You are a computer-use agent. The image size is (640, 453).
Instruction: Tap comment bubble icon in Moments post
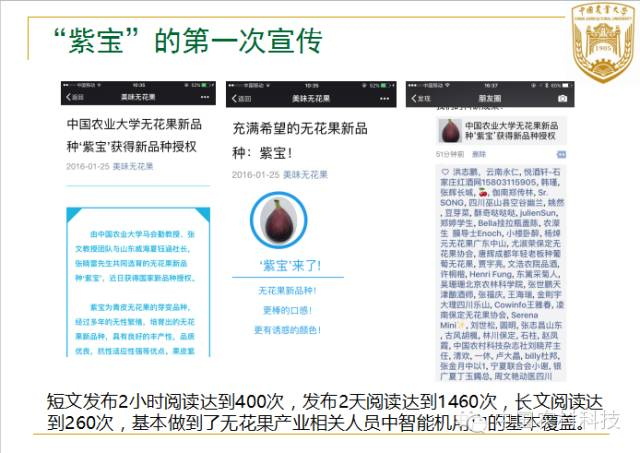(x=561, y=154)
